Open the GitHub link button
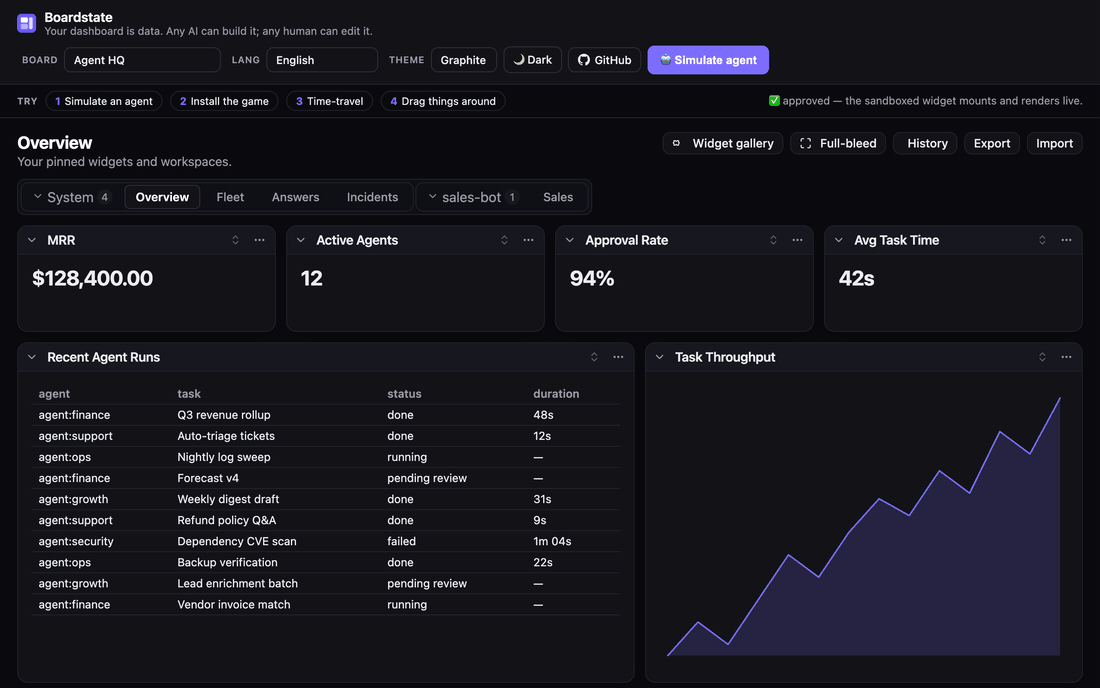This screenshot has width=1100, height=688. pyautogui.click(x=604, y=60)
